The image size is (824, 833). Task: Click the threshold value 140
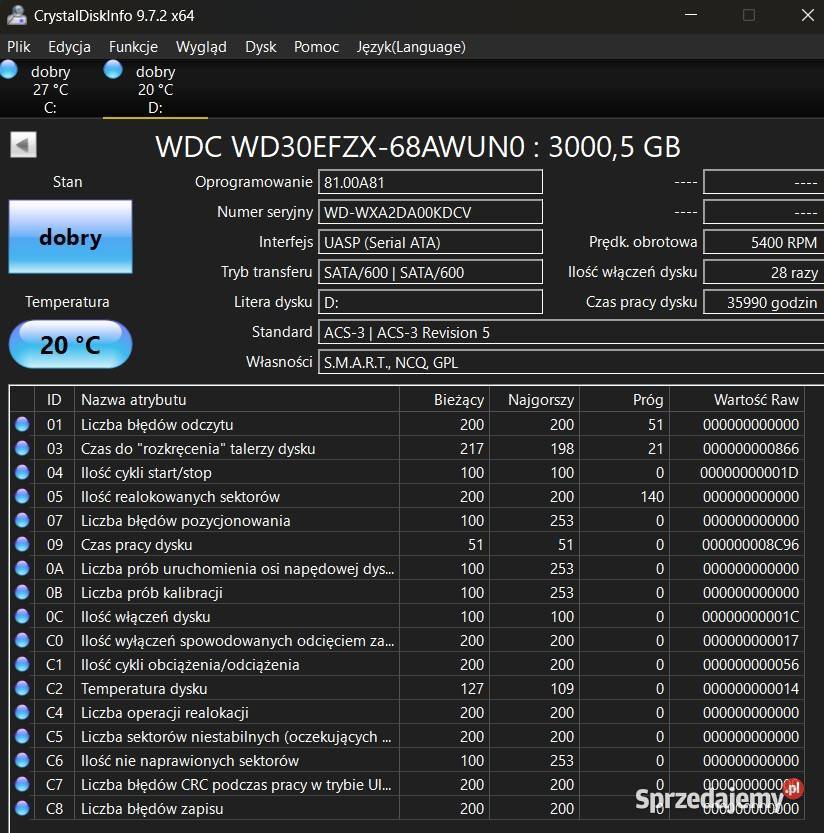[652, 496]
